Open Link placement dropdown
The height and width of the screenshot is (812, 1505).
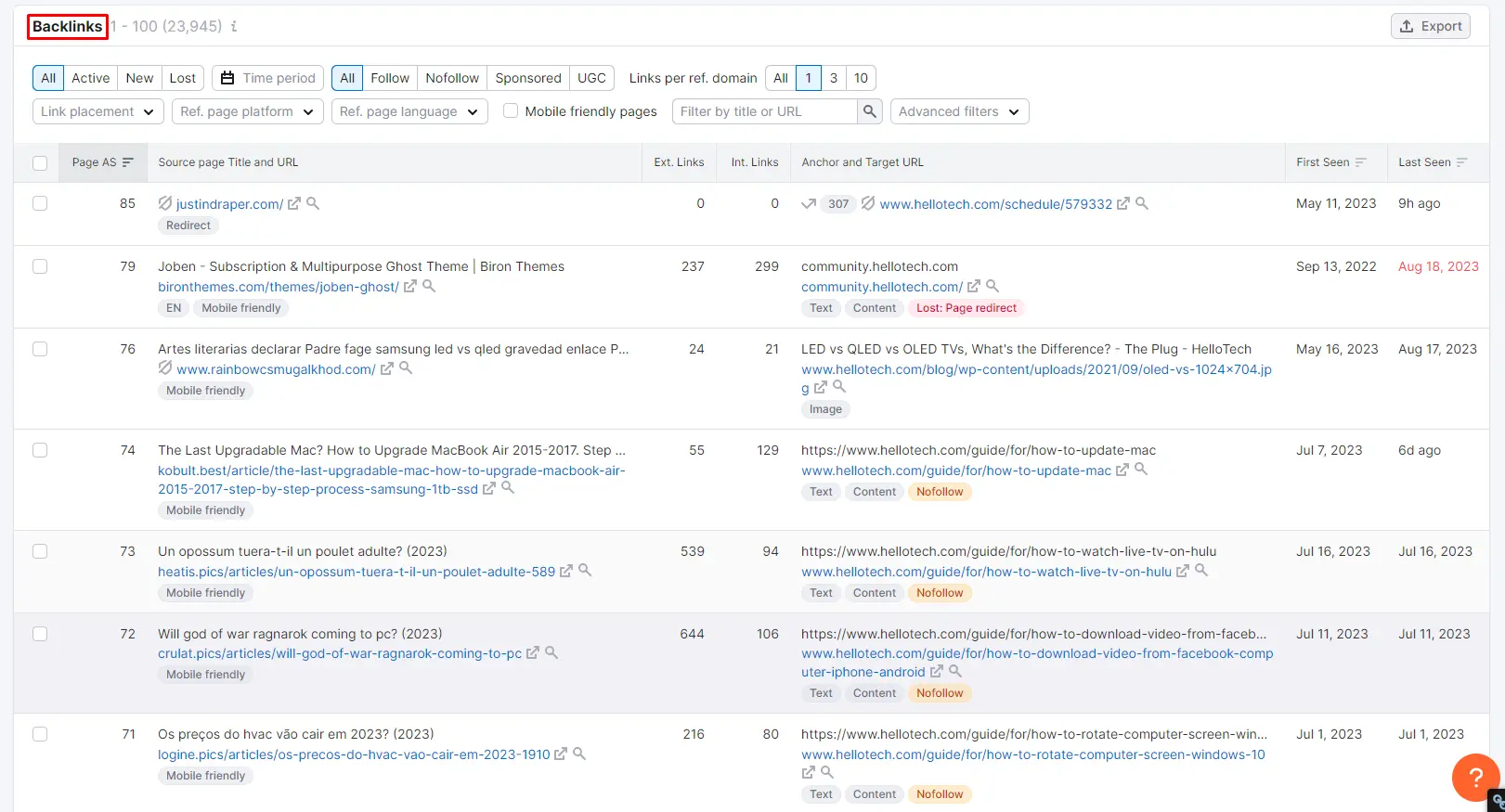click(x=98, y=111)
